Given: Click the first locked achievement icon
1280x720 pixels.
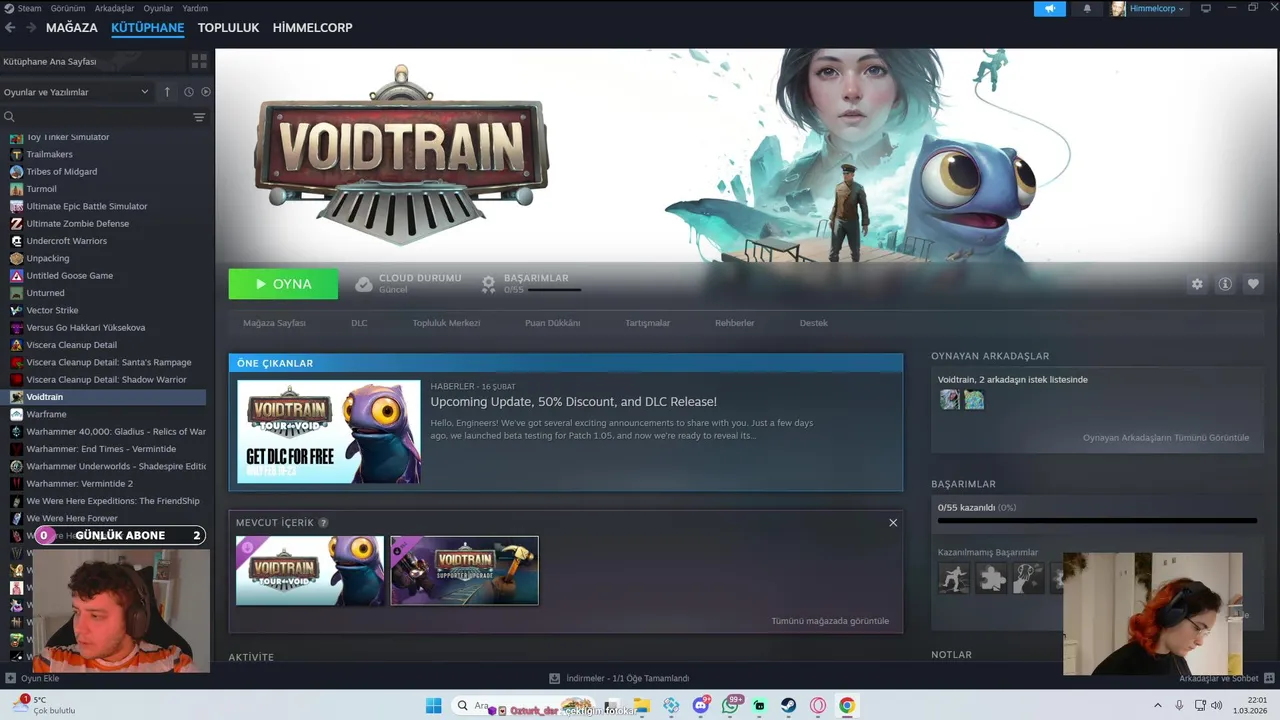Looking at the screenshot, I should (x=954, y=577).
